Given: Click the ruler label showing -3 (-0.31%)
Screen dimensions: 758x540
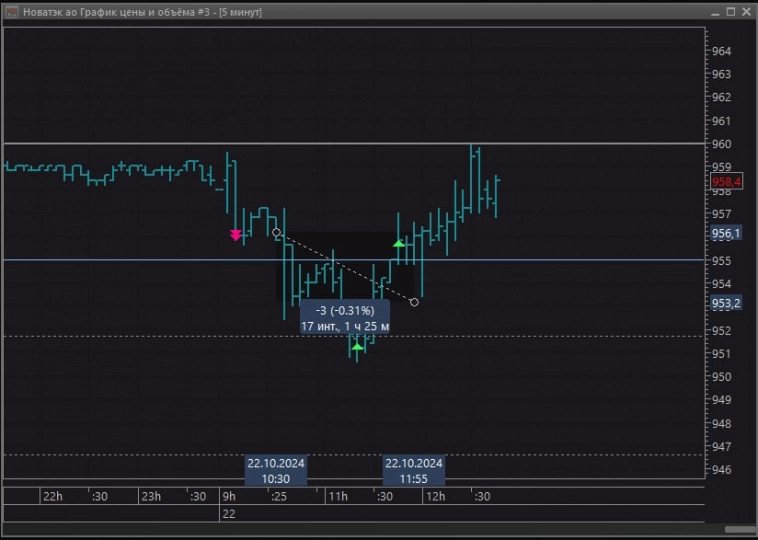Looking at the screenshot, I should point(345,318).
